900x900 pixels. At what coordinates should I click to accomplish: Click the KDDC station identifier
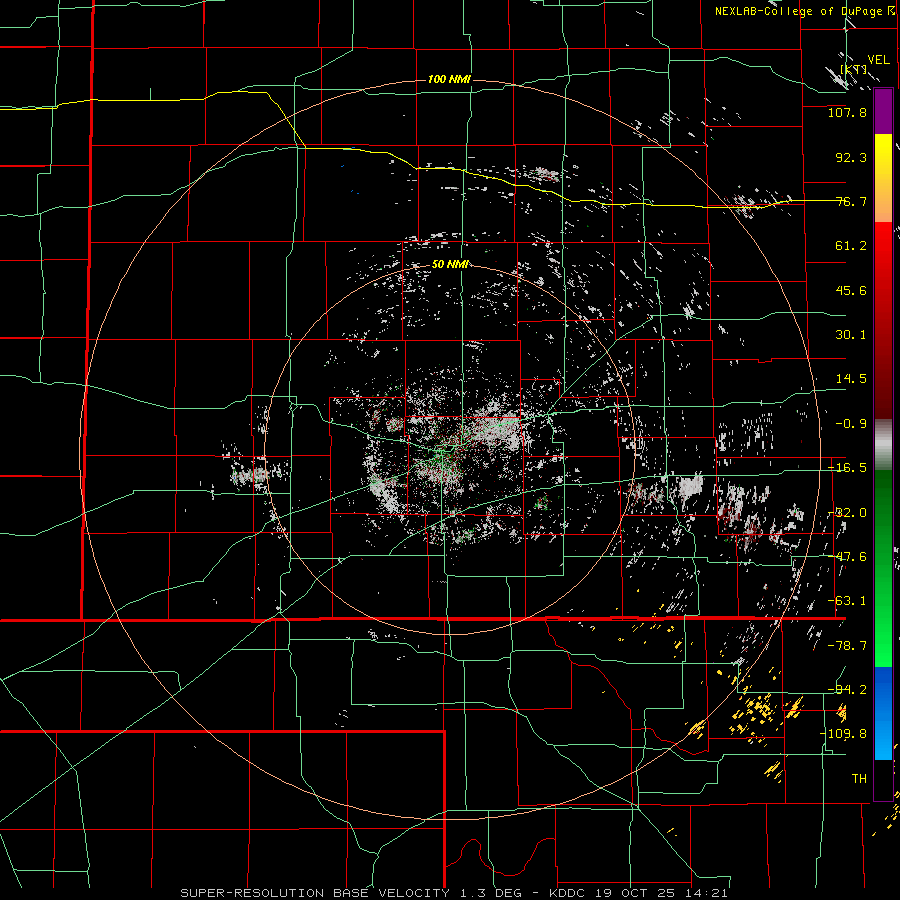567,893
